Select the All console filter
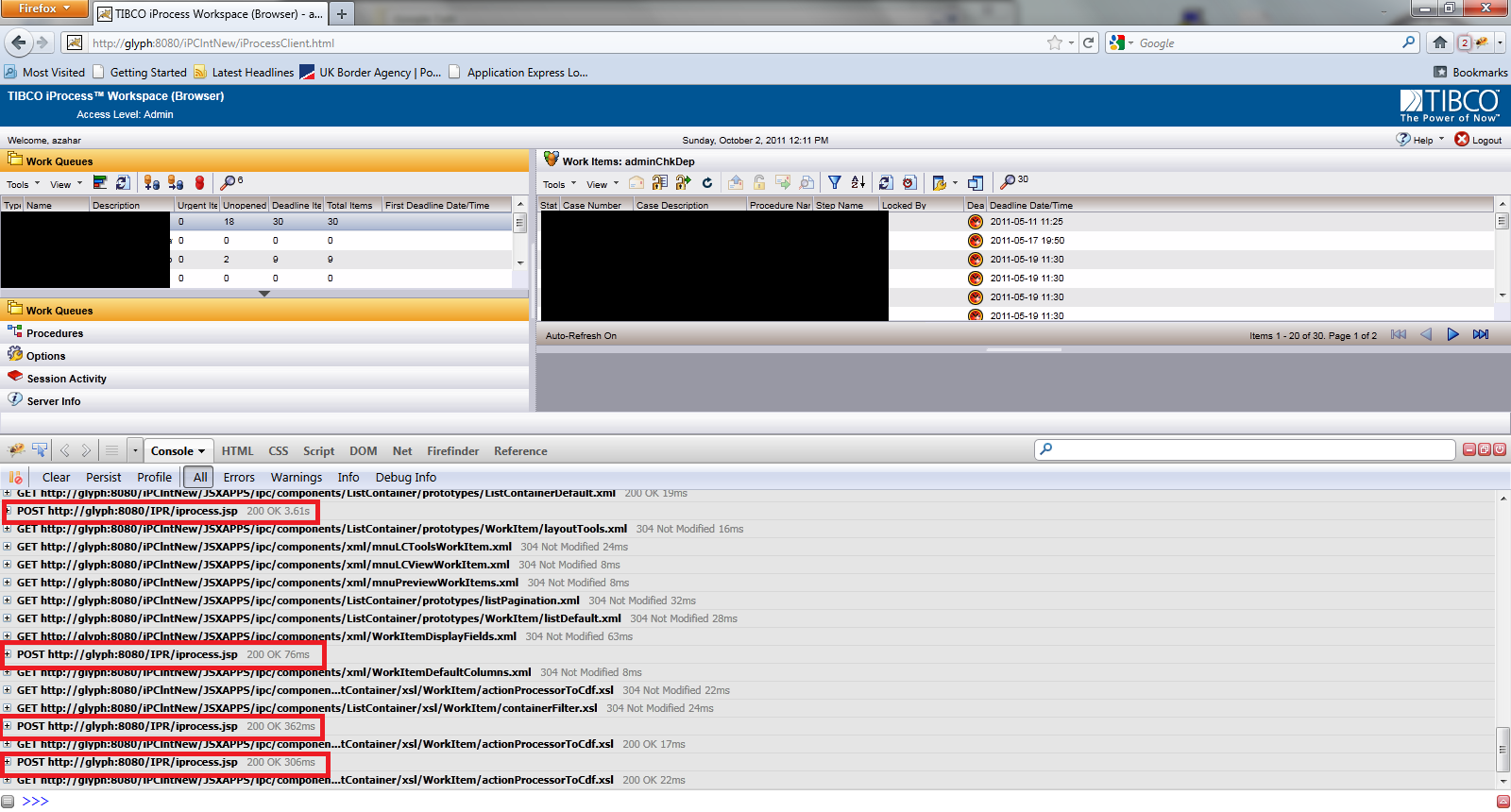The height and width of the screenshot is (812, 1511). coord(199,478)
